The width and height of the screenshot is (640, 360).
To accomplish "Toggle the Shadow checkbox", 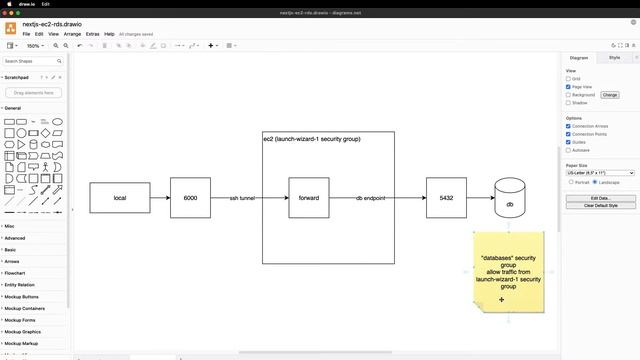I will (x=568, y=103).
